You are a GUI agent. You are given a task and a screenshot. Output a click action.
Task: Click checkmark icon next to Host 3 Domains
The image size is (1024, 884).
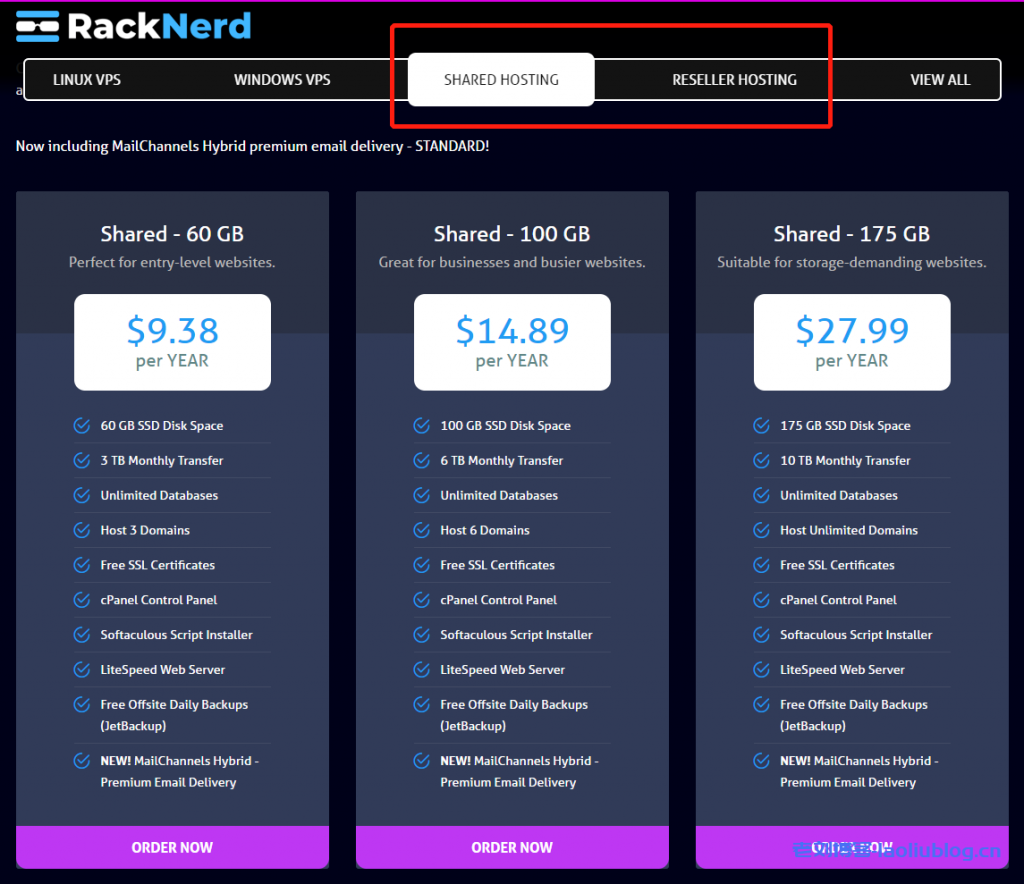click(x=82, y=530)
